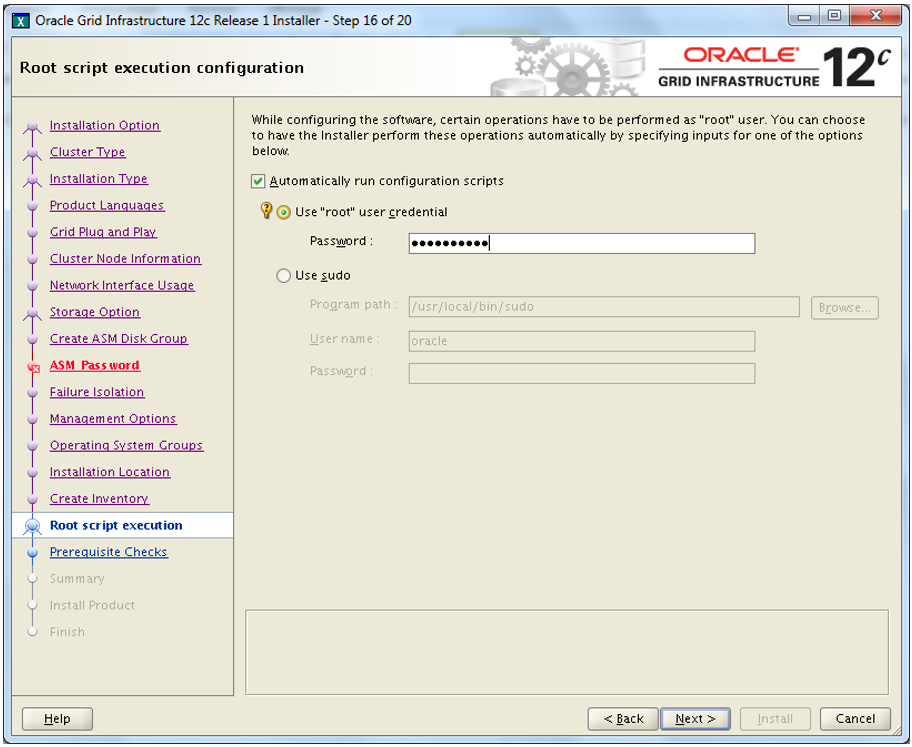The width and height of the screenshot is (912, 747).
Task: Jump to Prerequisite Checks step
Action: tap(109, 553)
